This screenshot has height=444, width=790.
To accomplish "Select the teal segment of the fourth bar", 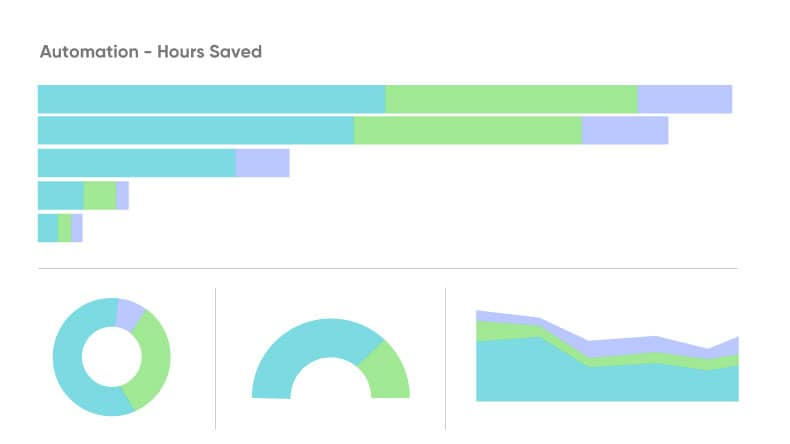I will point(60,195).
